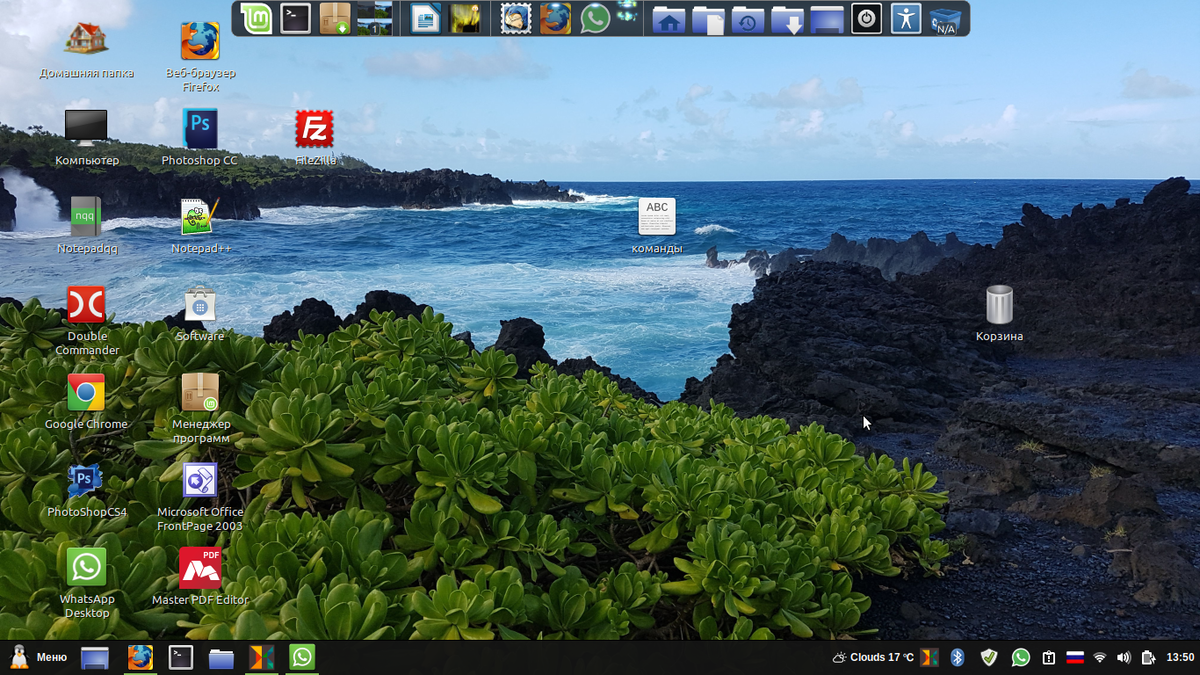Image resolution: width=1200 pixels, height=675 pixels.
Task: Open the file manager folder in bottom panel
Action: (x=221, y=658)
